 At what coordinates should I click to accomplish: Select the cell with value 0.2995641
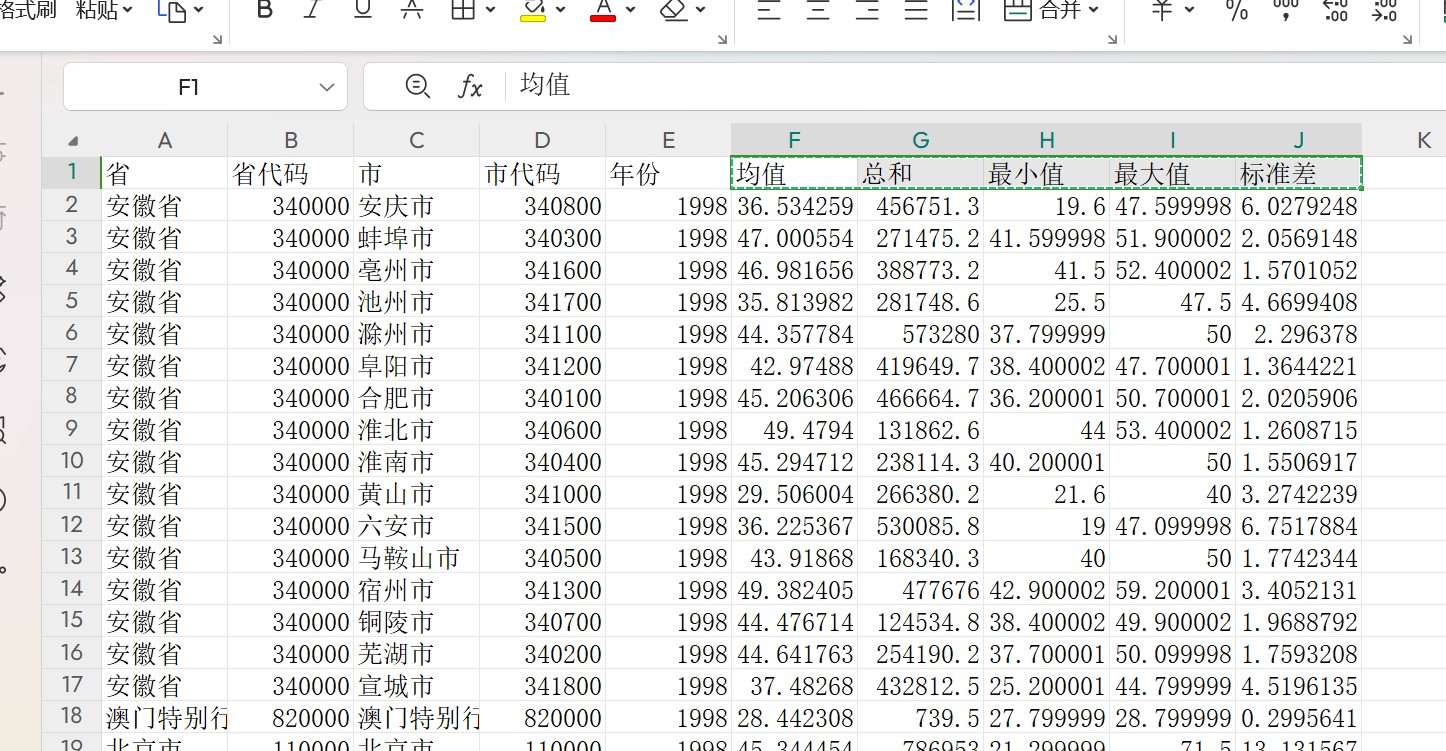pos(1298,717)
